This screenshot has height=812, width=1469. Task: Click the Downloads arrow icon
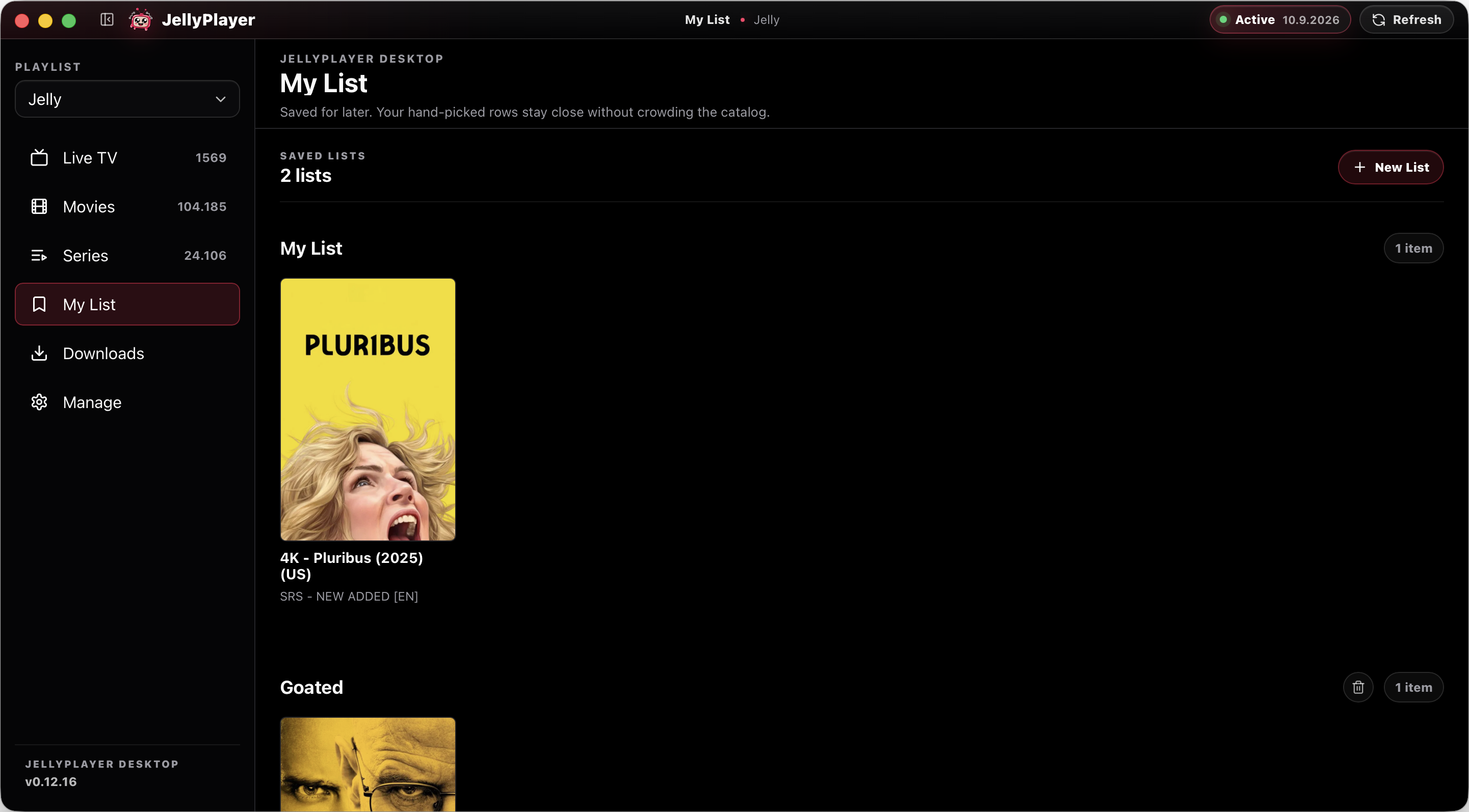[39, 354]
